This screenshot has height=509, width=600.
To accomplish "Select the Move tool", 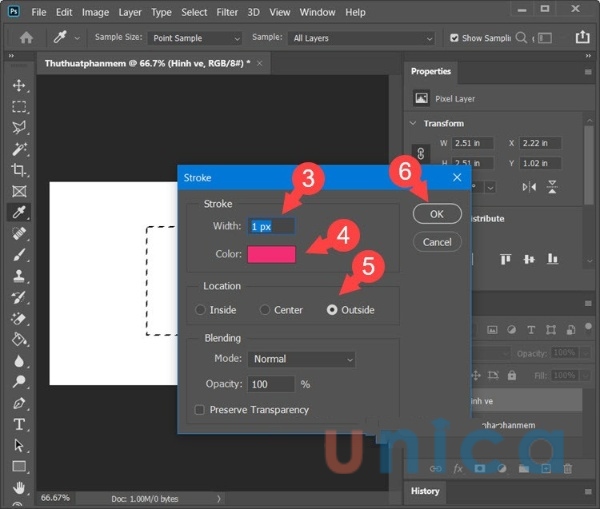I will point(19,86).
